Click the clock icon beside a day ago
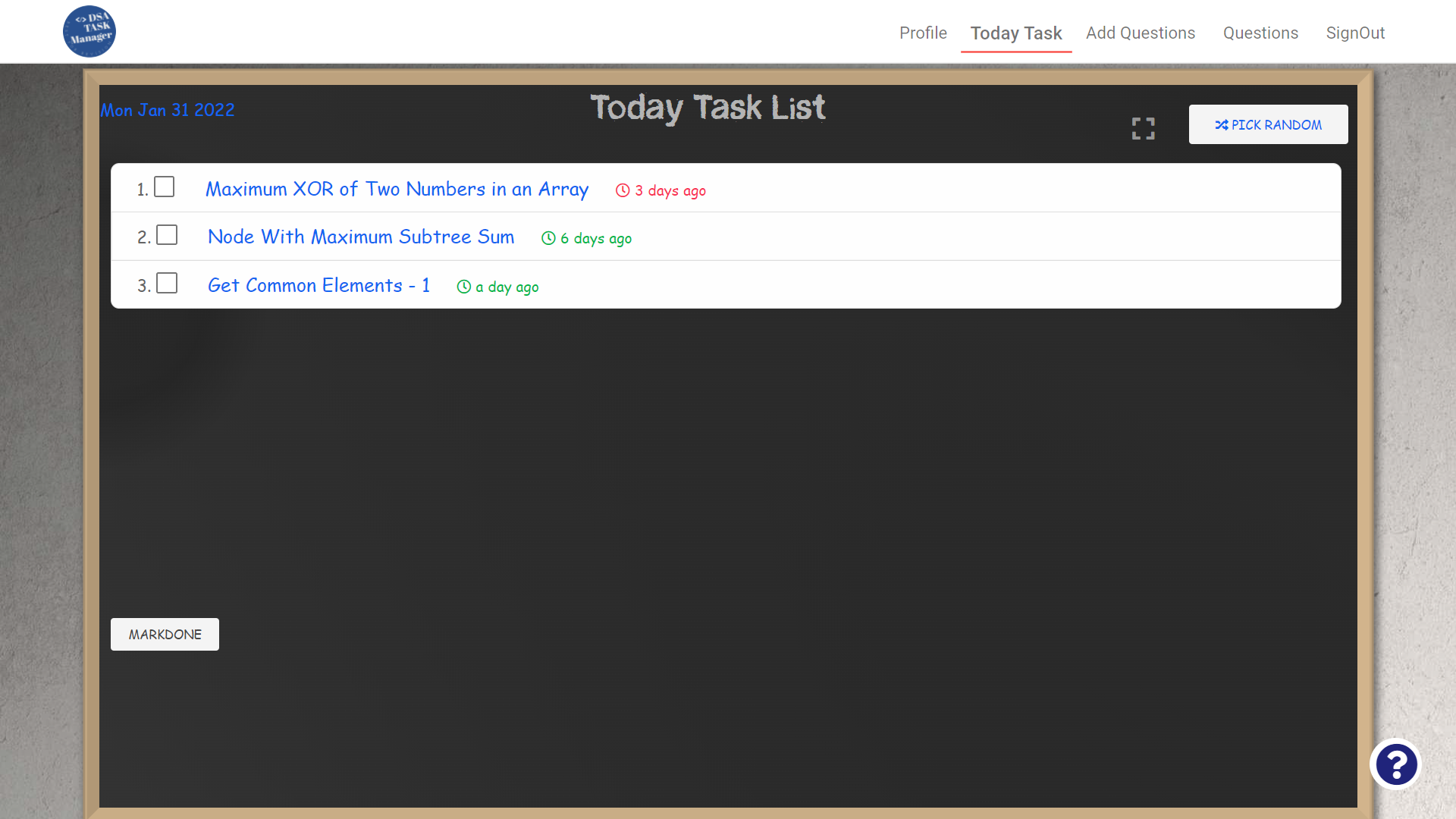1456x819 pixels. pos(464,287)
